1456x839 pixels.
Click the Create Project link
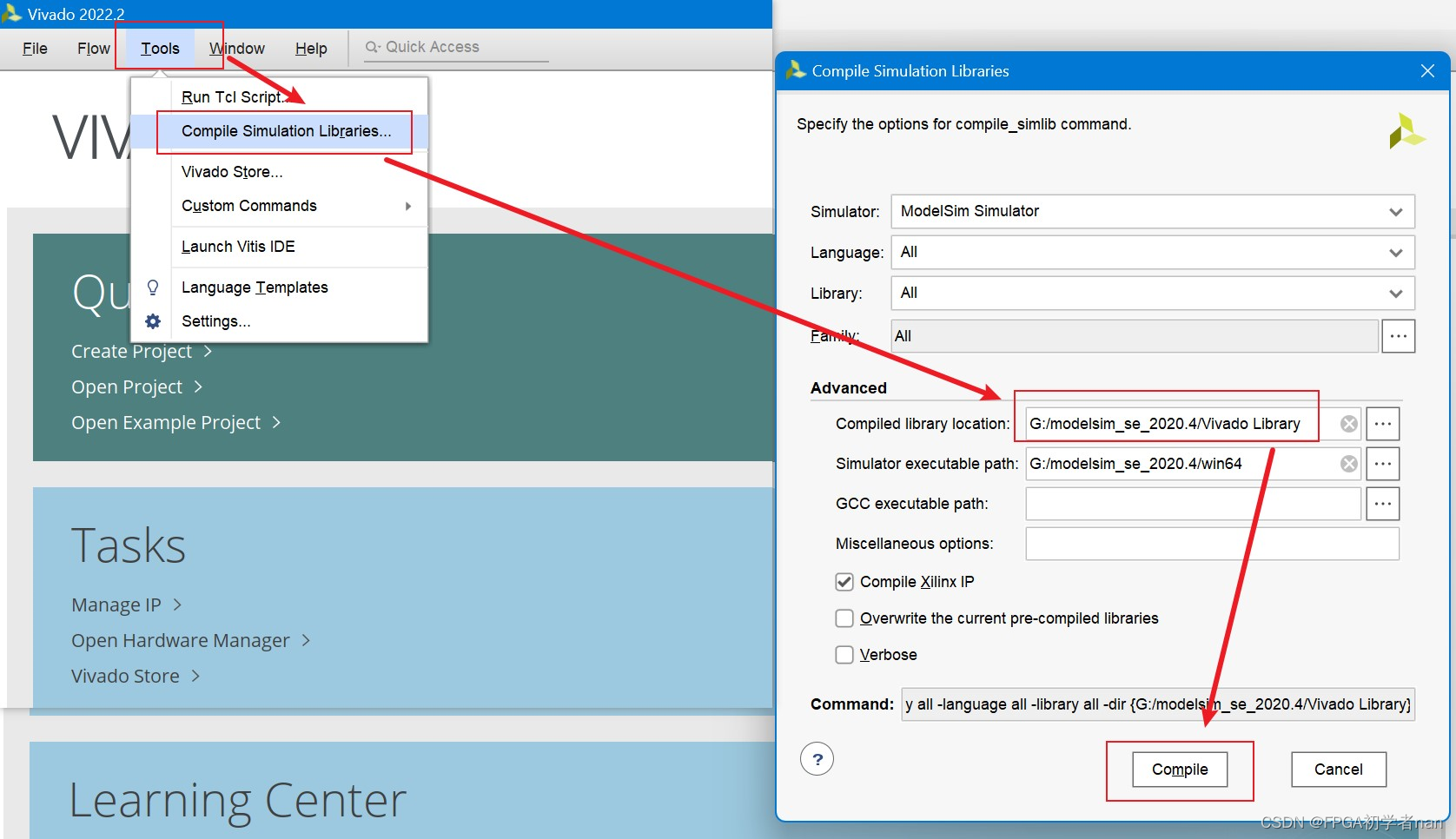(131, 351)
